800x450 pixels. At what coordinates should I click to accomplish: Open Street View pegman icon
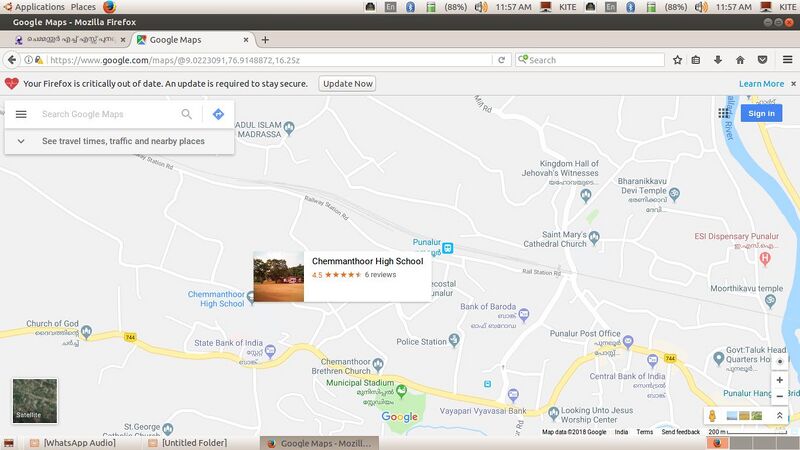pyautogui.click(x=712, y=416)
